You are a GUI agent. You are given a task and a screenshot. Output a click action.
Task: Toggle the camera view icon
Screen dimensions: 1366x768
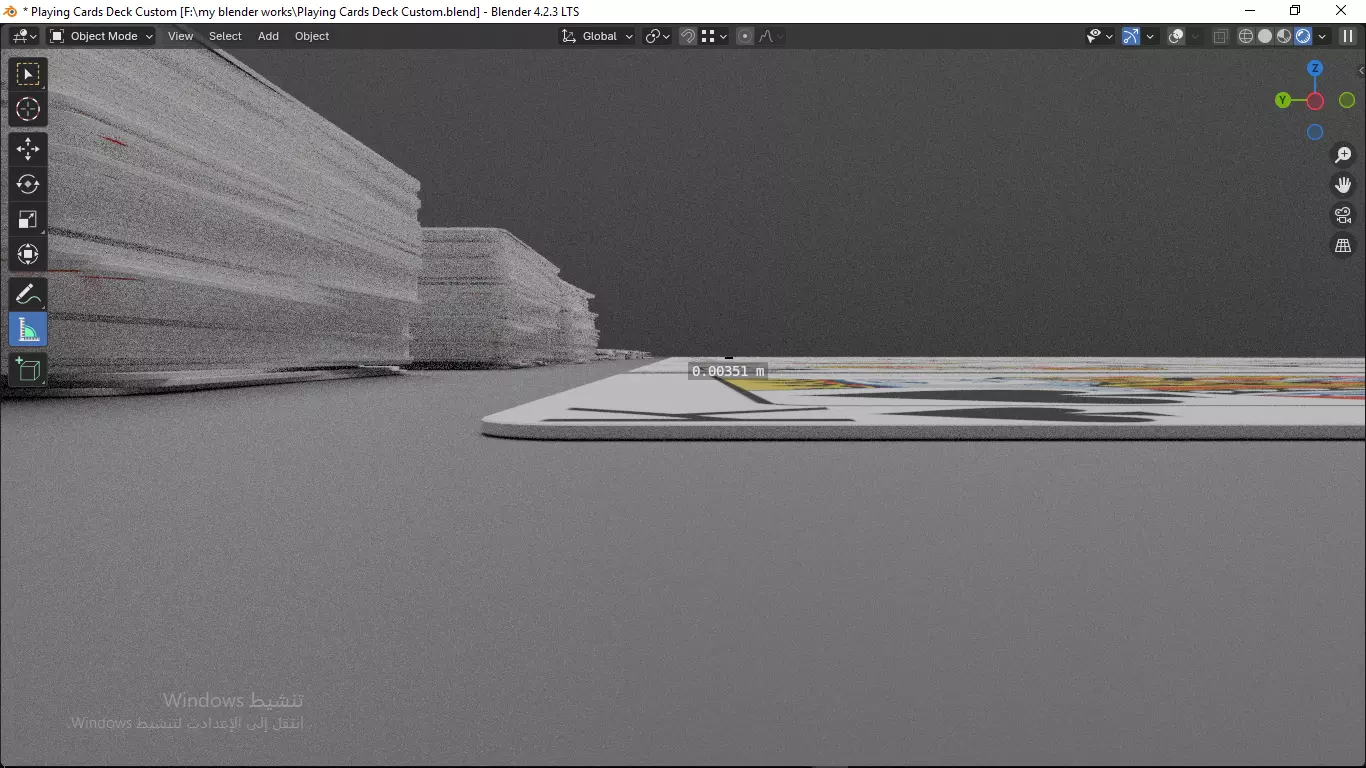pyautogui.click(x=1343, y=215)
